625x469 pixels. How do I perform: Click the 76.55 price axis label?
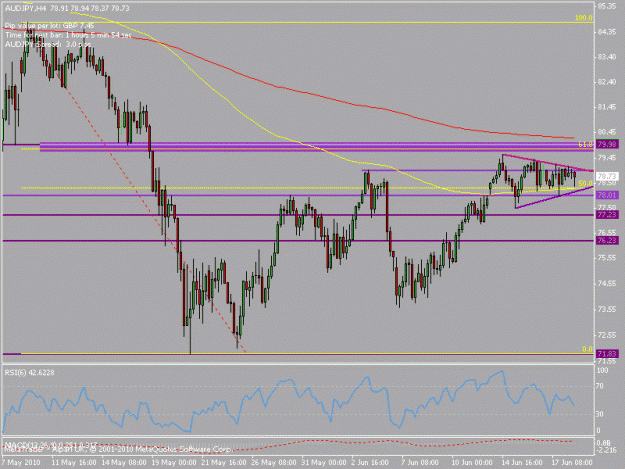tap(607, 232)
